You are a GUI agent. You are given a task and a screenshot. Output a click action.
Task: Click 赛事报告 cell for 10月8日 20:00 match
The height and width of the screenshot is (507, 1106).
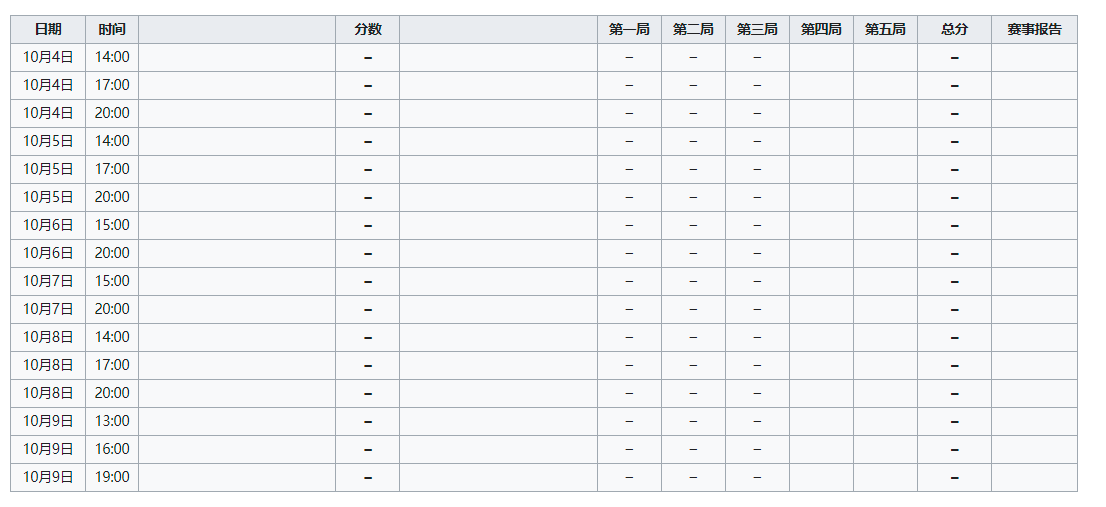[x=1034, y=393]
